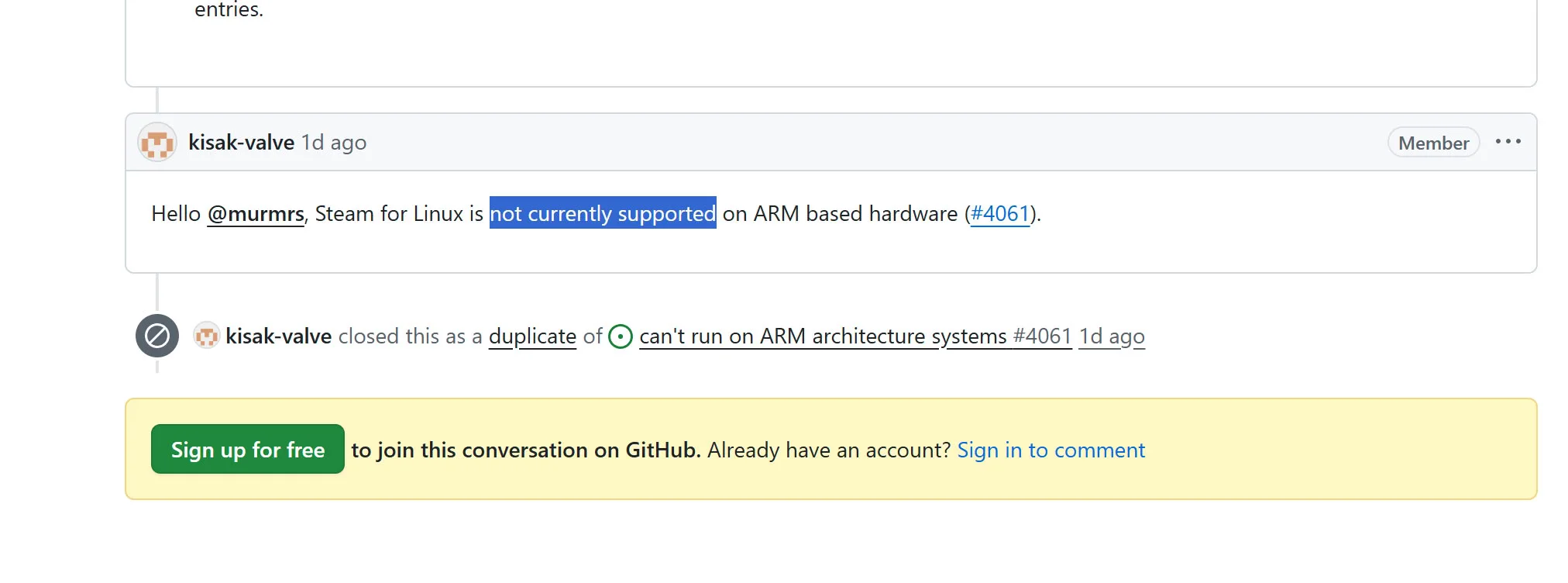1568x583 pixels.
Task: Click the green open-issue icon before #4061 title
Action: (621, 336)
